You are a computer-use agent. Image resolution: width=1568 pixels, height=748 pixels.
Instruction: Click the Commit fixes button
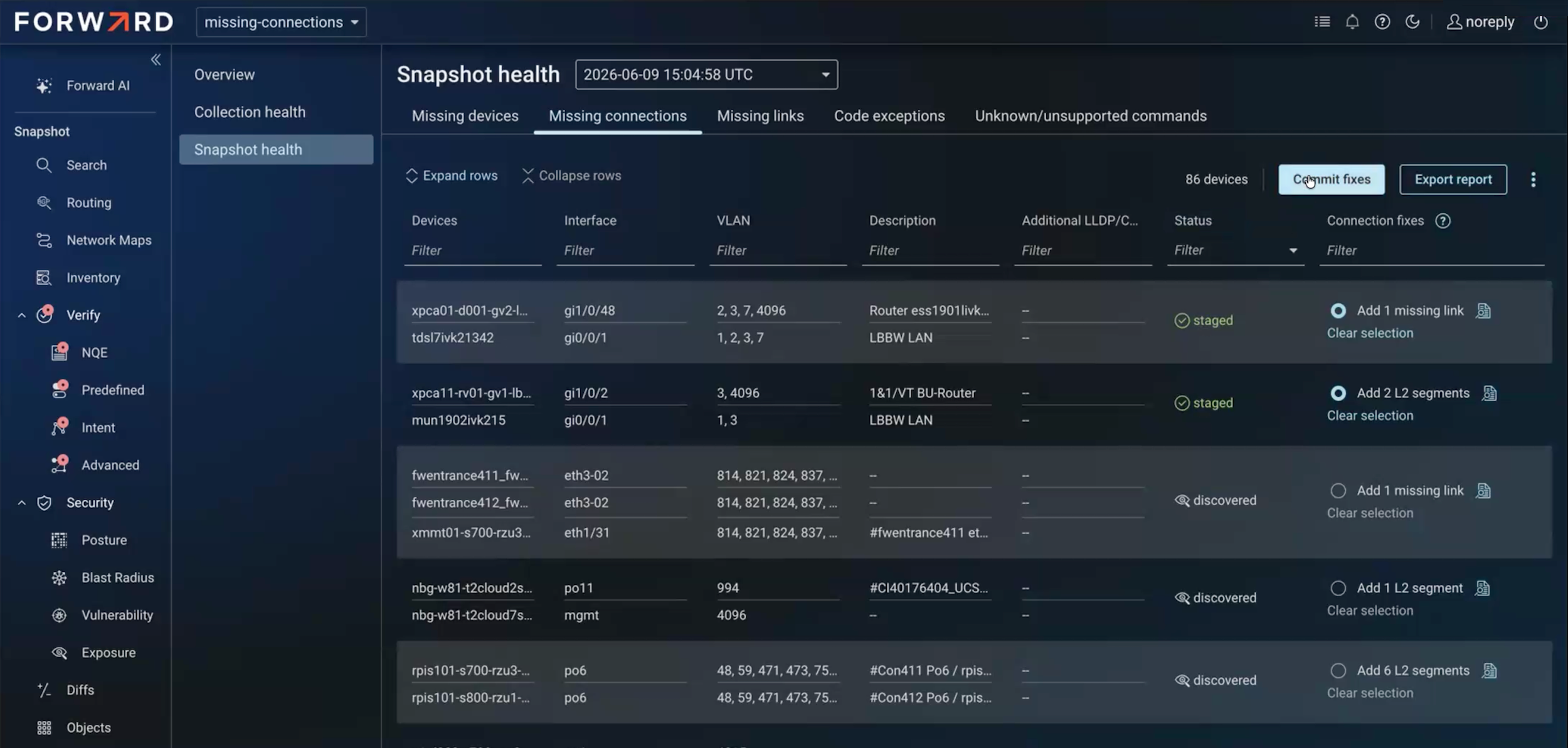point(1332,179)
